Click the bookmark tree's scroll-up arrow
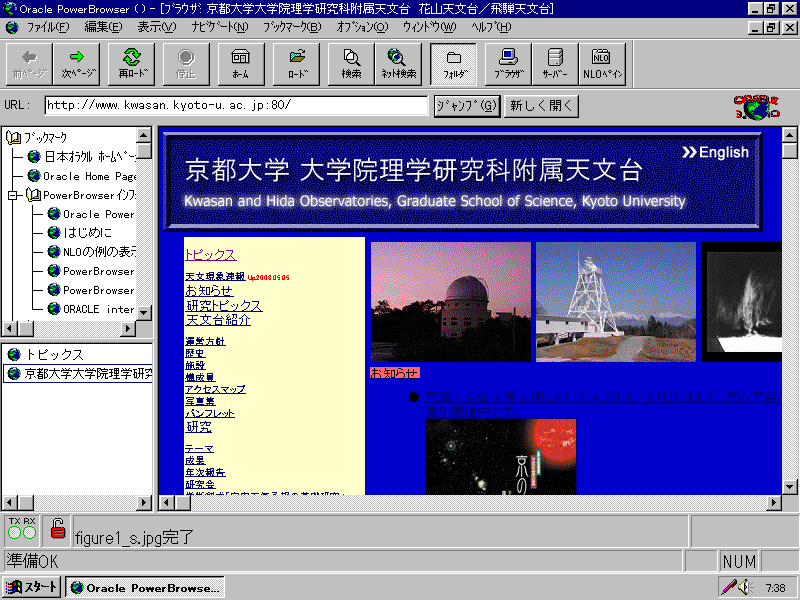 click(144, 135)
